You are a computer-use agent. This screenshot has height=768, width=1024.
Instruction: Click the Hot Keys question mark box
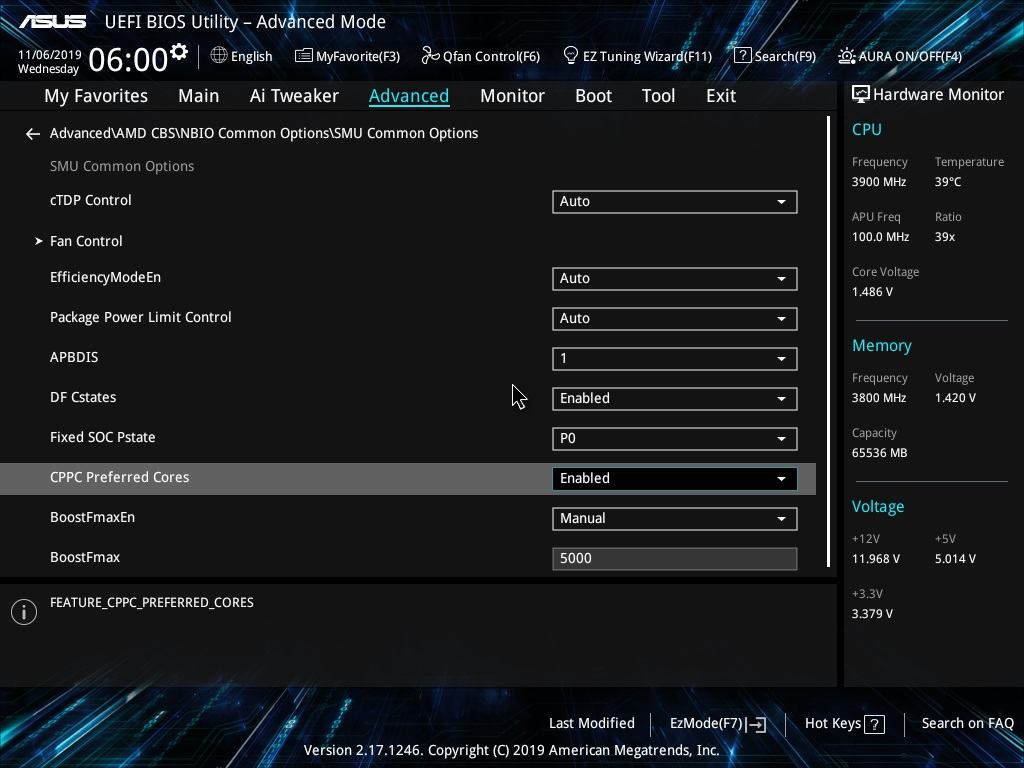point(874,724)
